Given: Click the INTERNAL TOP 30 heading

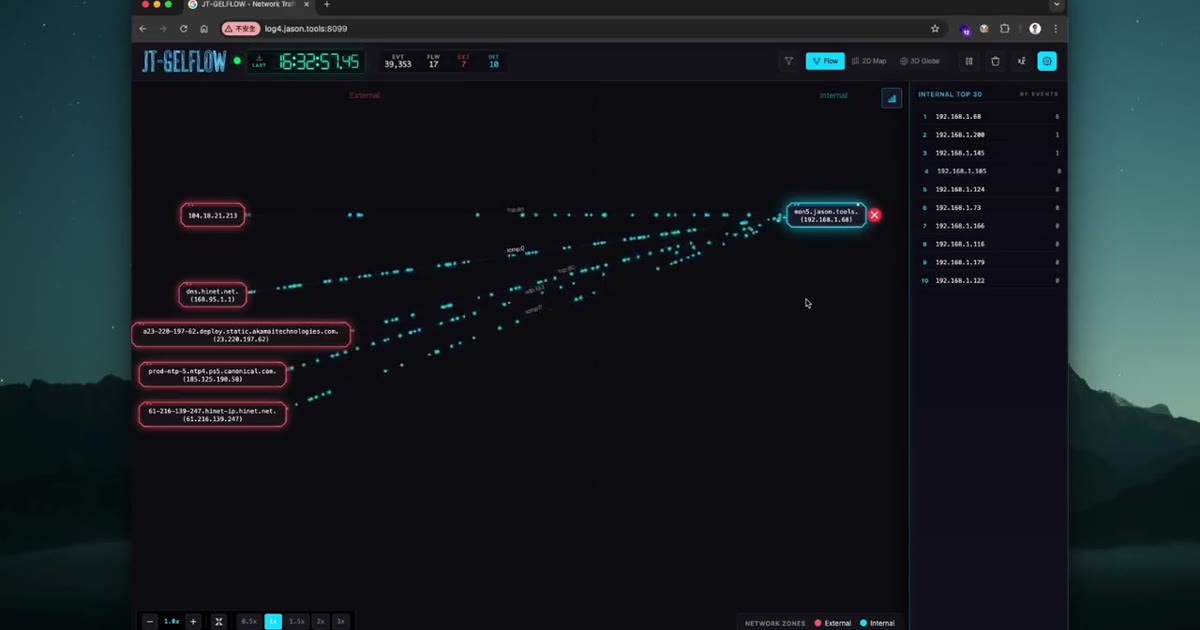Looking at the screenshot, I should pos(950,94).
